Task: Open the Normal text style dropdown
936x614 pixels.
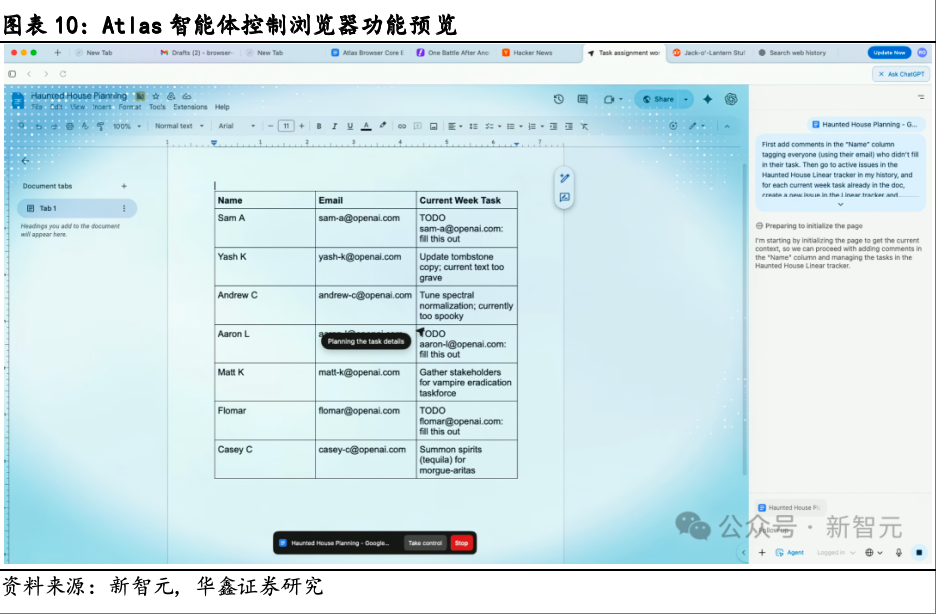Action: (179, 126)
